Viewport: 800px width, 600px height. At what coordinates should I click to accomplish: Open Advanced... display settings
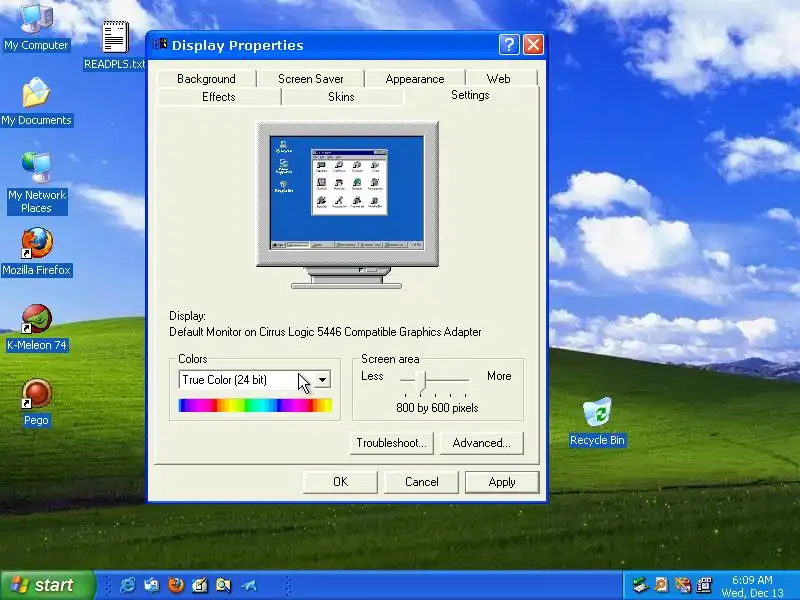pos(481,443)
